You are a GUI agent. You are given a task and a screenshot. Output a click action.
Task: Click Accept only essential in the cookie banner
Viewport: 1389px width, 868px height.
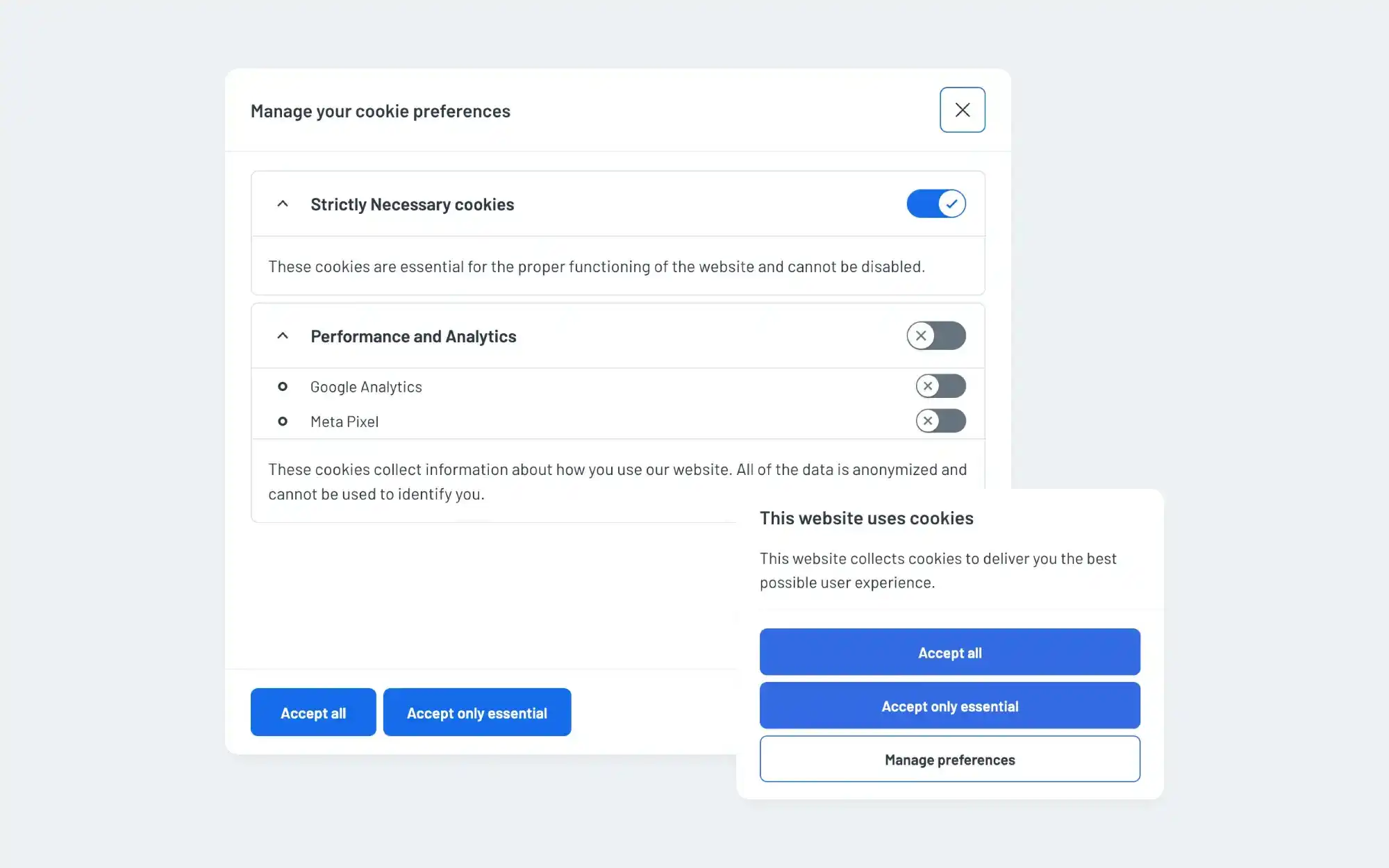point(949,706)
